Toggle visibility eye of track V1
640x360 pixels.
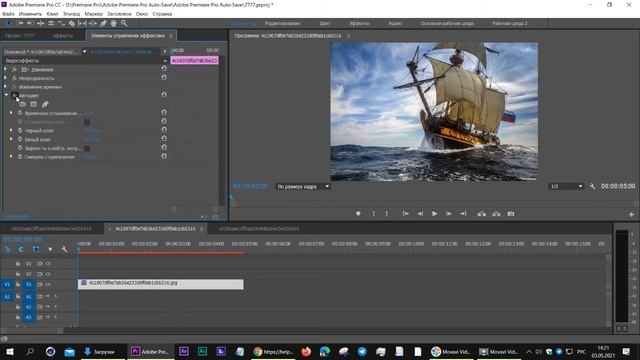click(x=48, y=284)
